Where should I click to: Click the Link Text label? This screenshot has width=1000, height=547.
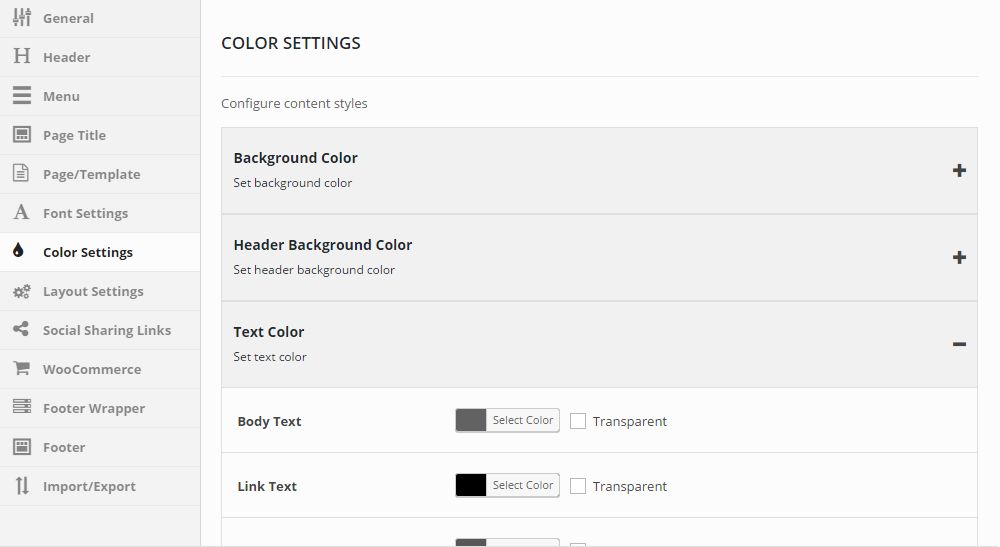point(267,486)
